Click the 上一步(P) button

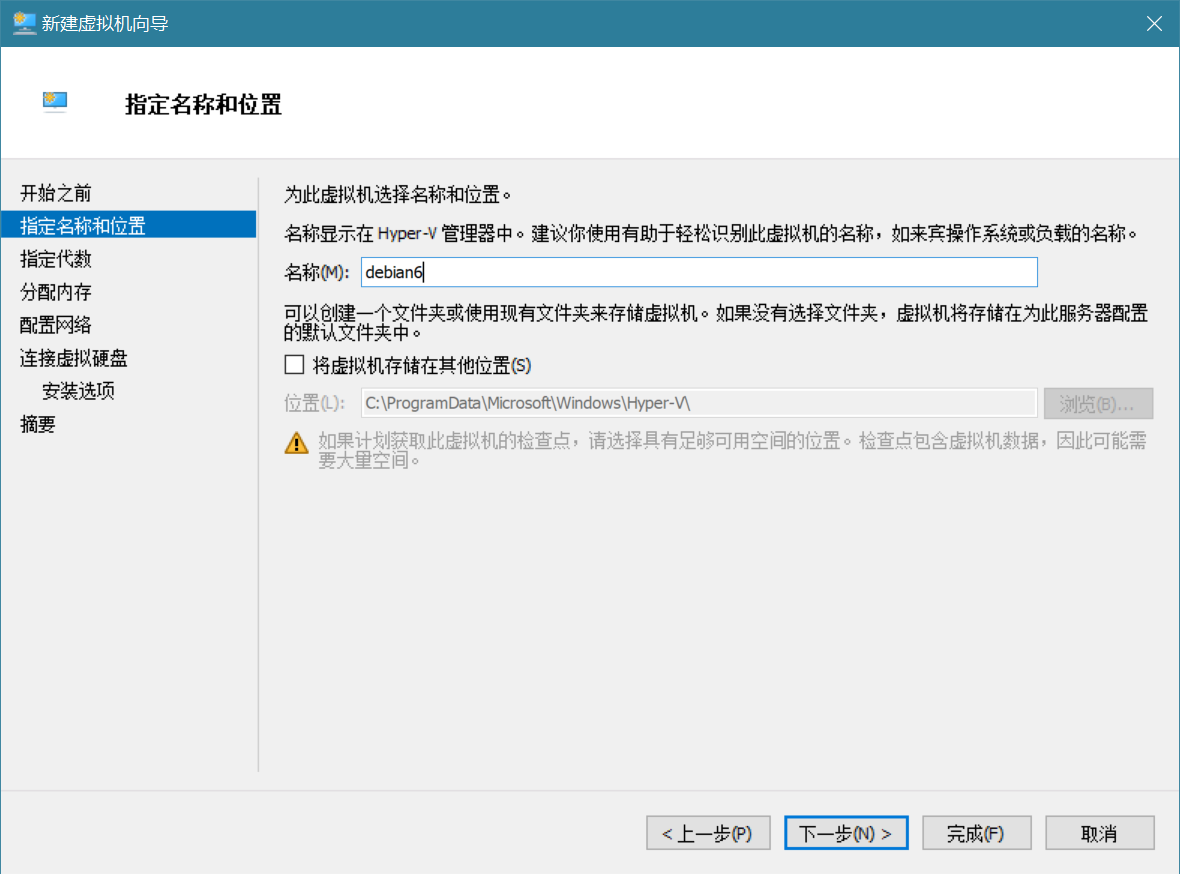pos(707,833)
